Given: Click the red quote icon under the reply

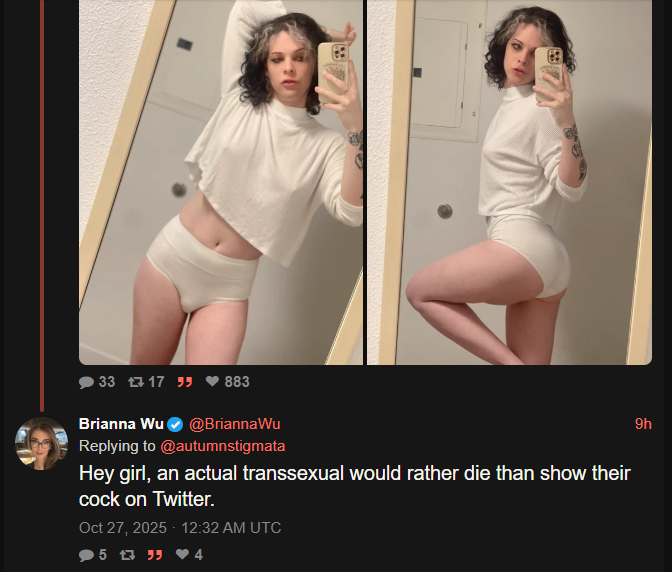Looking at the screenshot, I should pos(155,555).
